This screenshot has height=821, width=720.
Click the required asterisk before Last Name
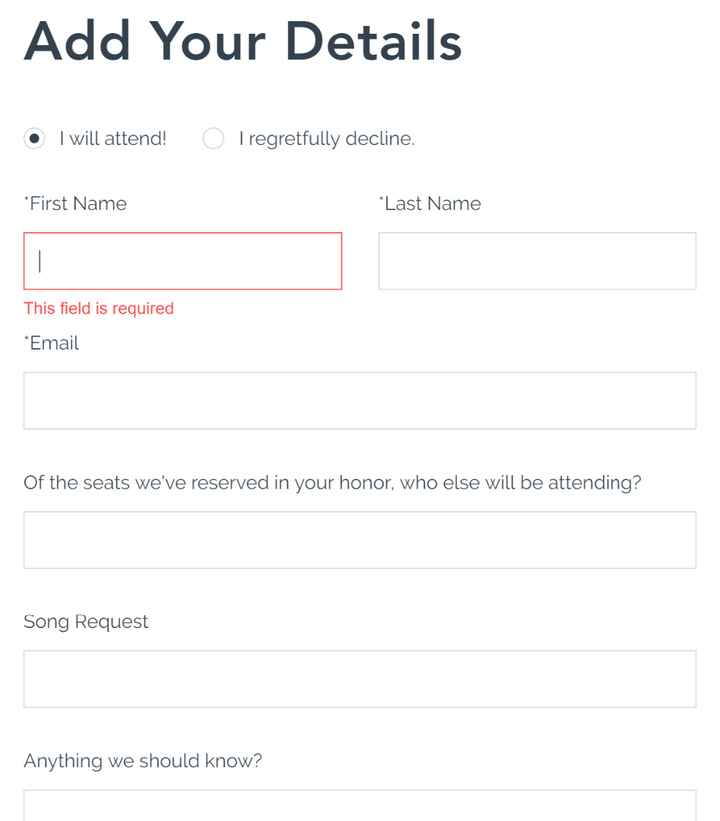click(381, 199)
